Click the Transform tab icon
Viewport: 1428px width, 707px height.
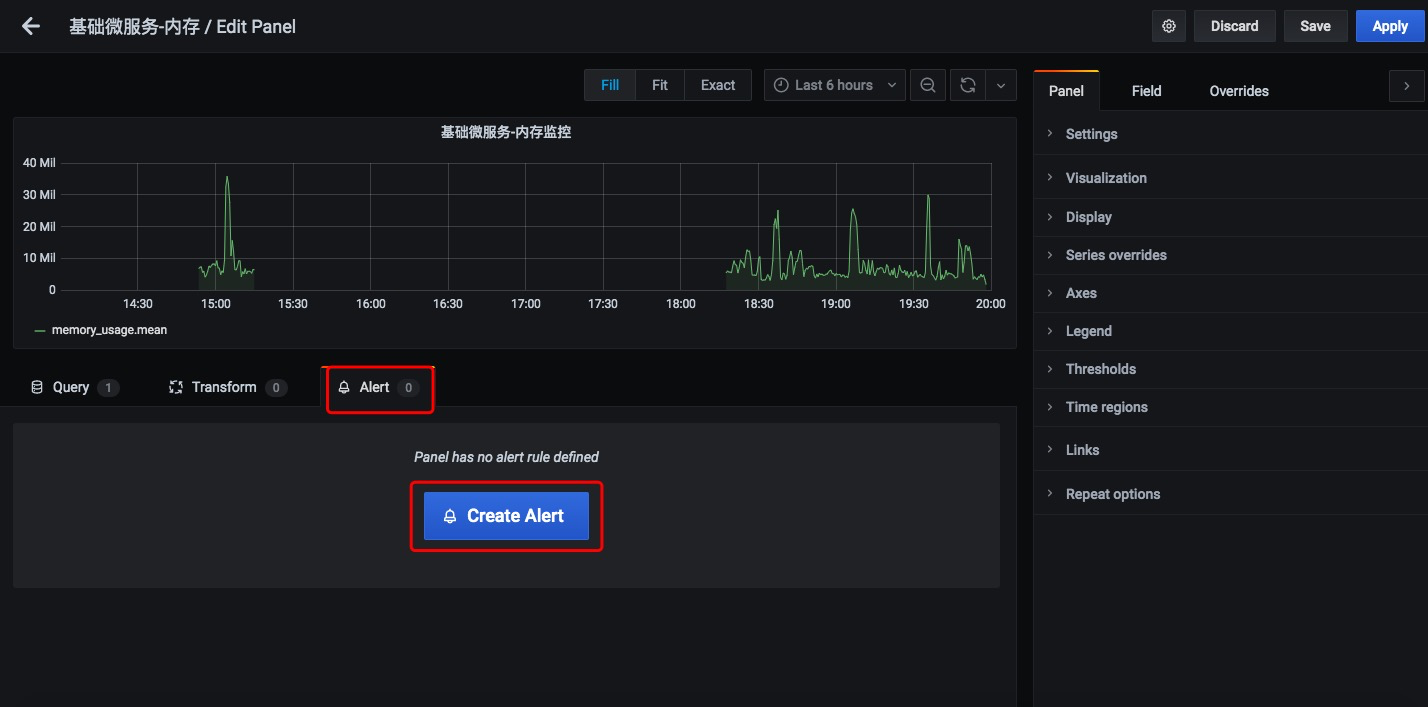click(x=176, y=387)
